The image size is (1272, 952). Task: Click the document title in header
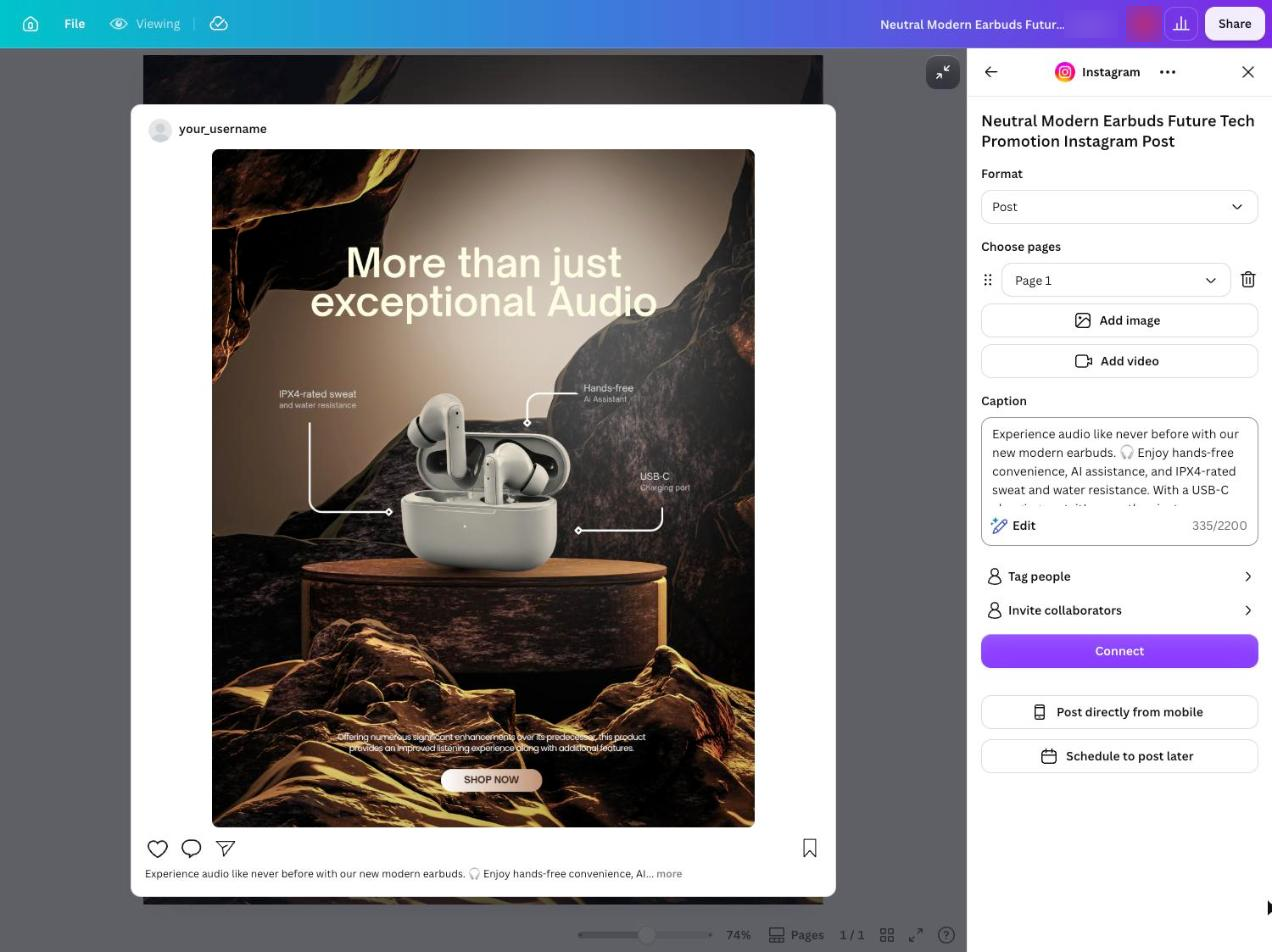(x=972, y=24)
